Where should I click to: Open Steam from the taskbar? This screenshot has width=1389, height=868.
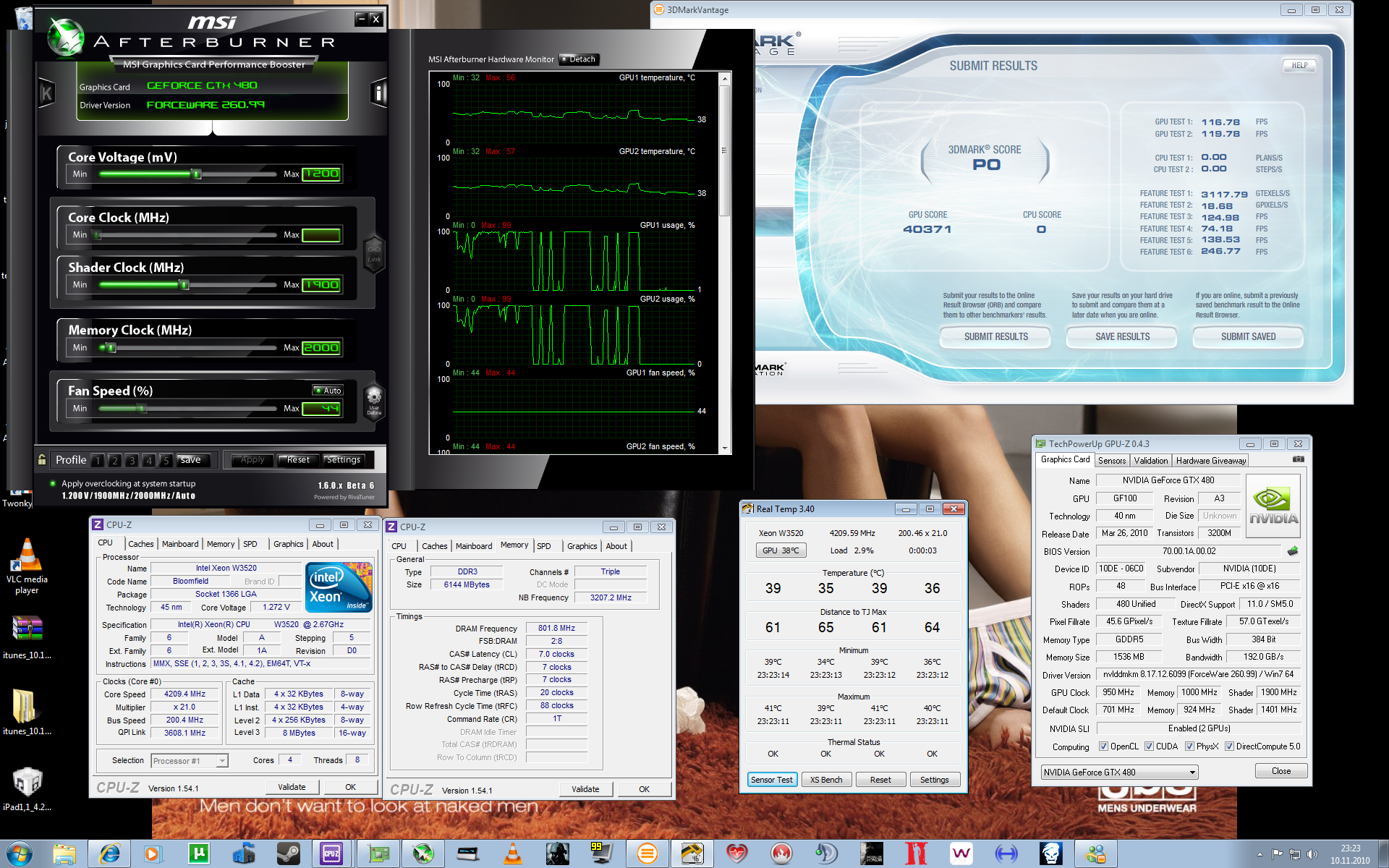point(288,854)
